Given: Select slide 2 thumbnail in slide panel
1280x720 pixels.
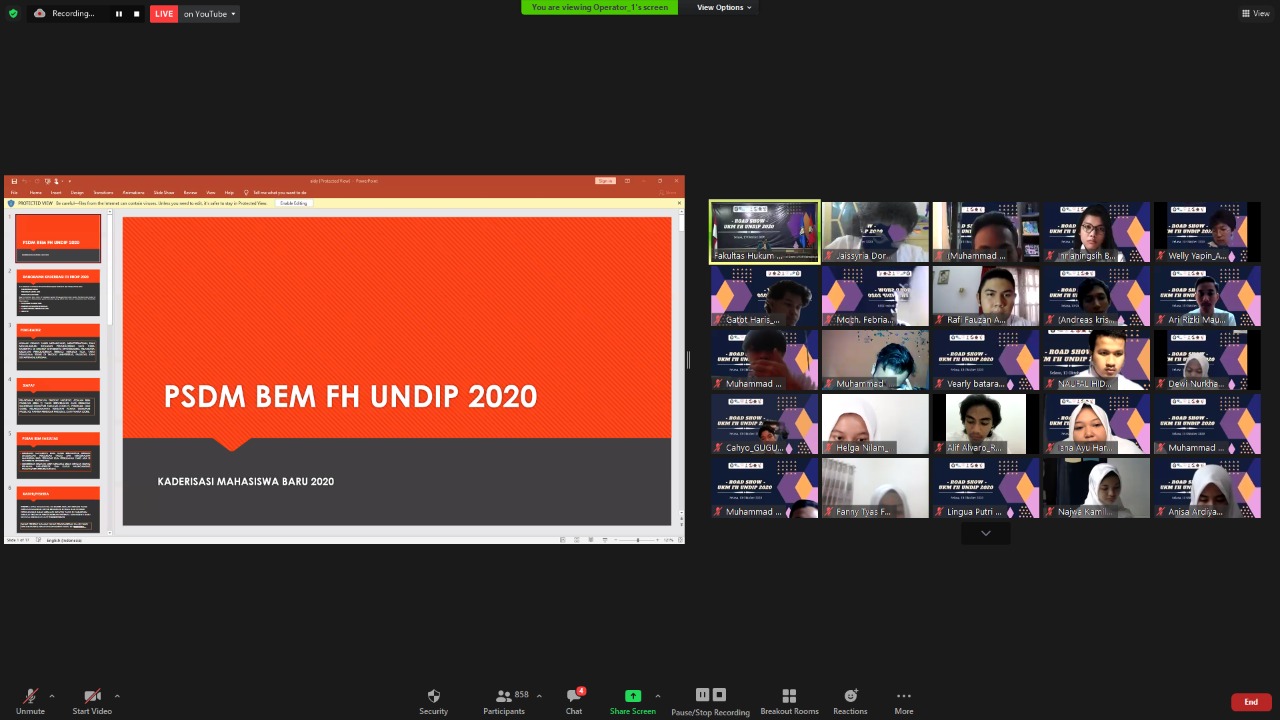Looking at the screenshot, I should pos(58,293).
